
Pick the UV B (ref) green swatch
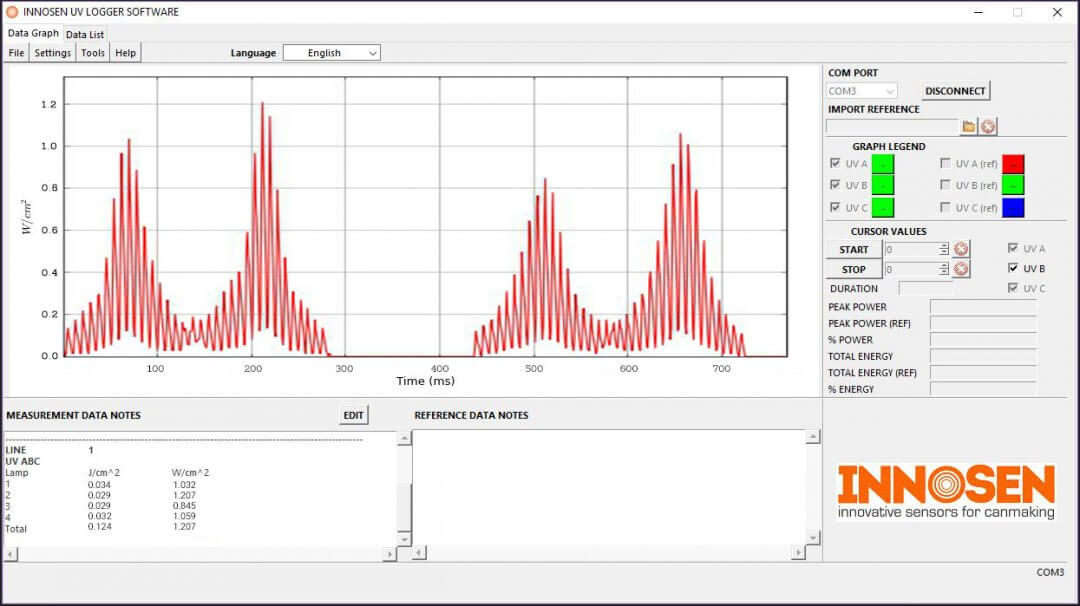(x=1012, y=185)
